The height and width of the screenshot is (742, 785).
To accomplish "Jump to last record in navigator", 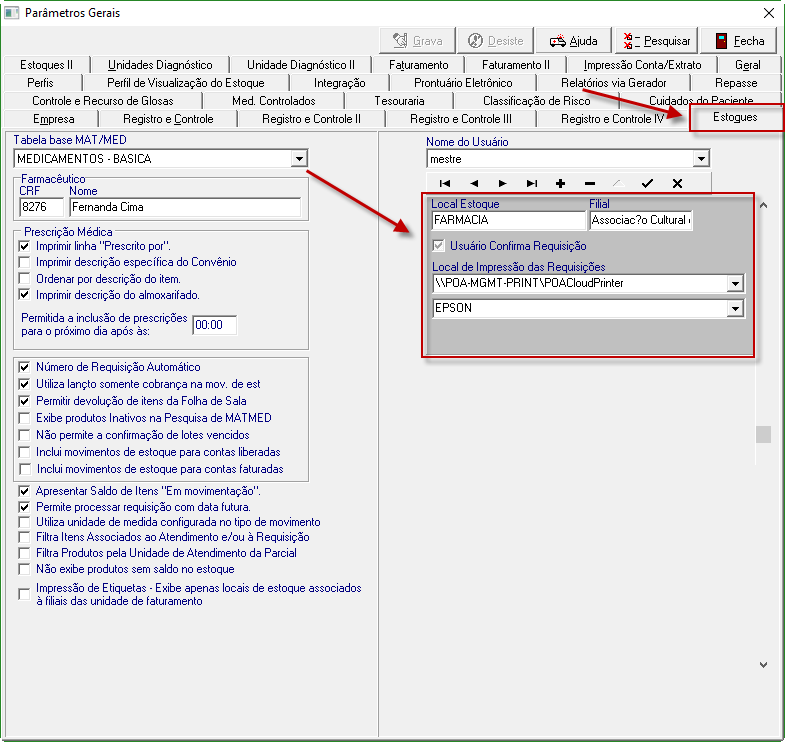I will (532, 183).
